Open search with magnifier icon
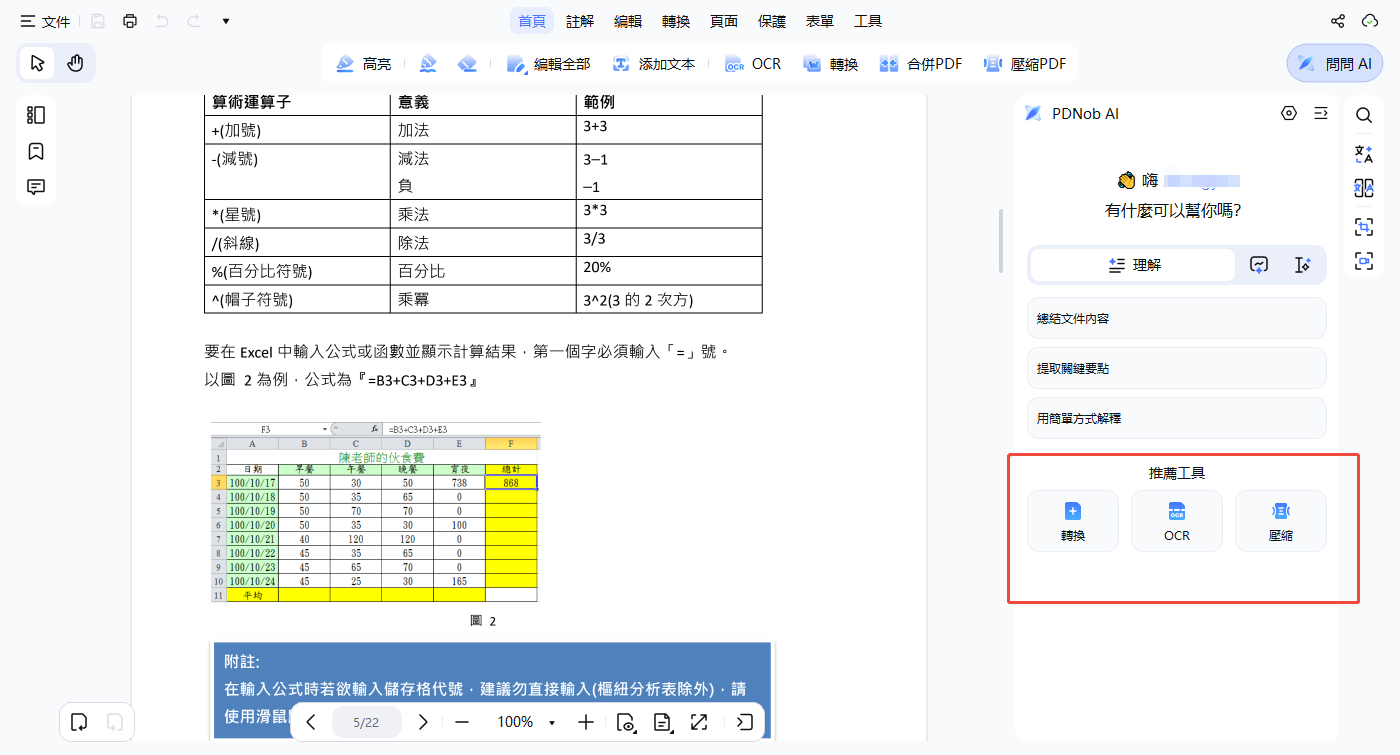Screen dimensions: 1400x755 pos(1364,115)
